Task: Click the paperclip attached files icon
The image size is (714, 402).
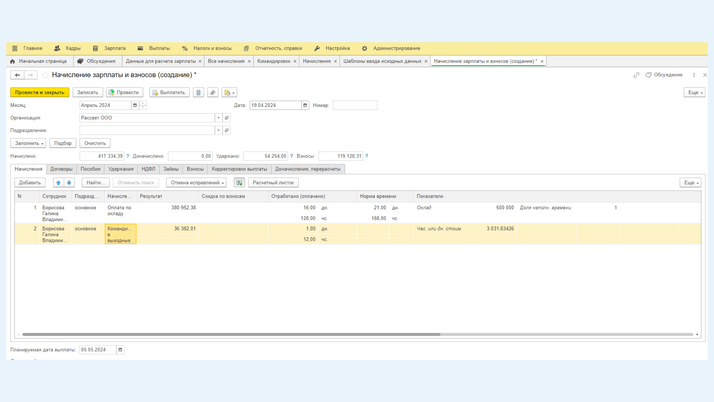Action: (213, 92)
